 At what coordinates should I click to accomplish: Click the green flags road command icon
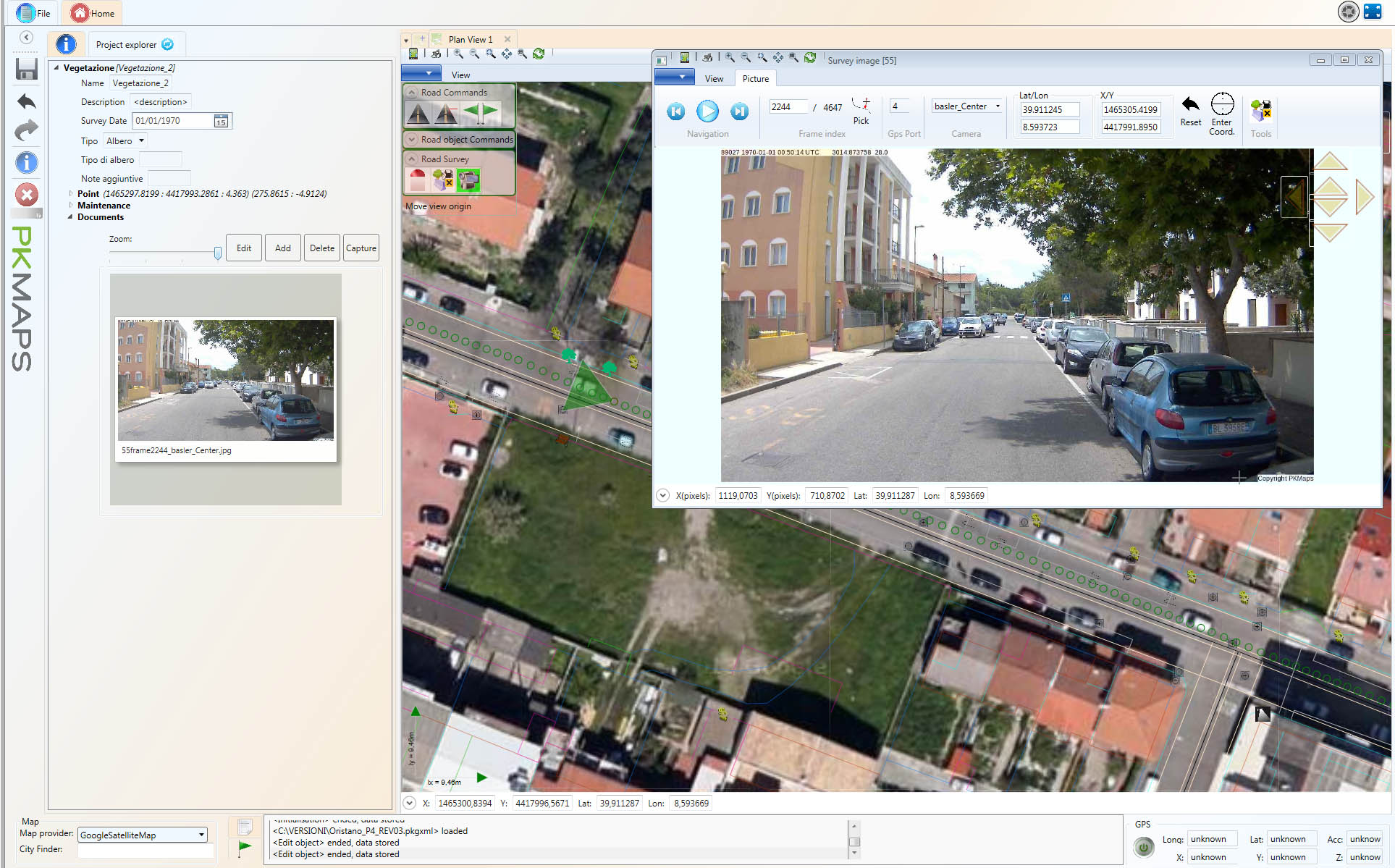[x=481, y=112]
